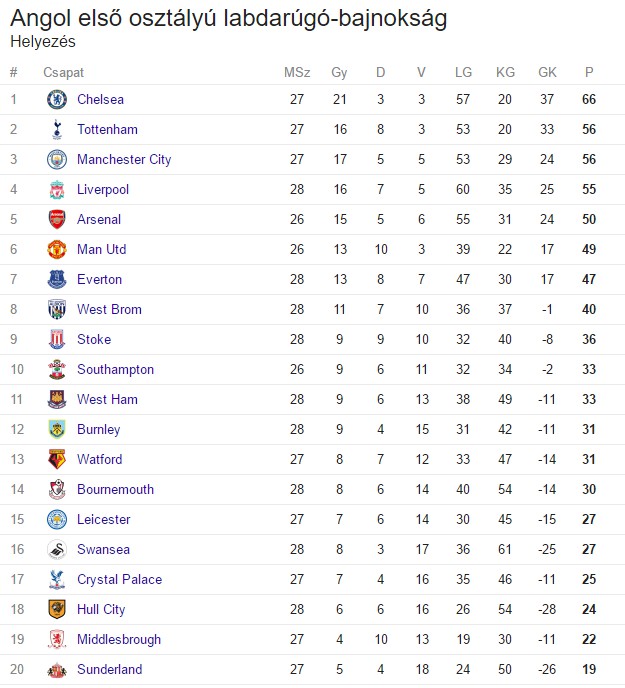
Task: Click the Arsenal club crest icon
Action: coord(56,219)
